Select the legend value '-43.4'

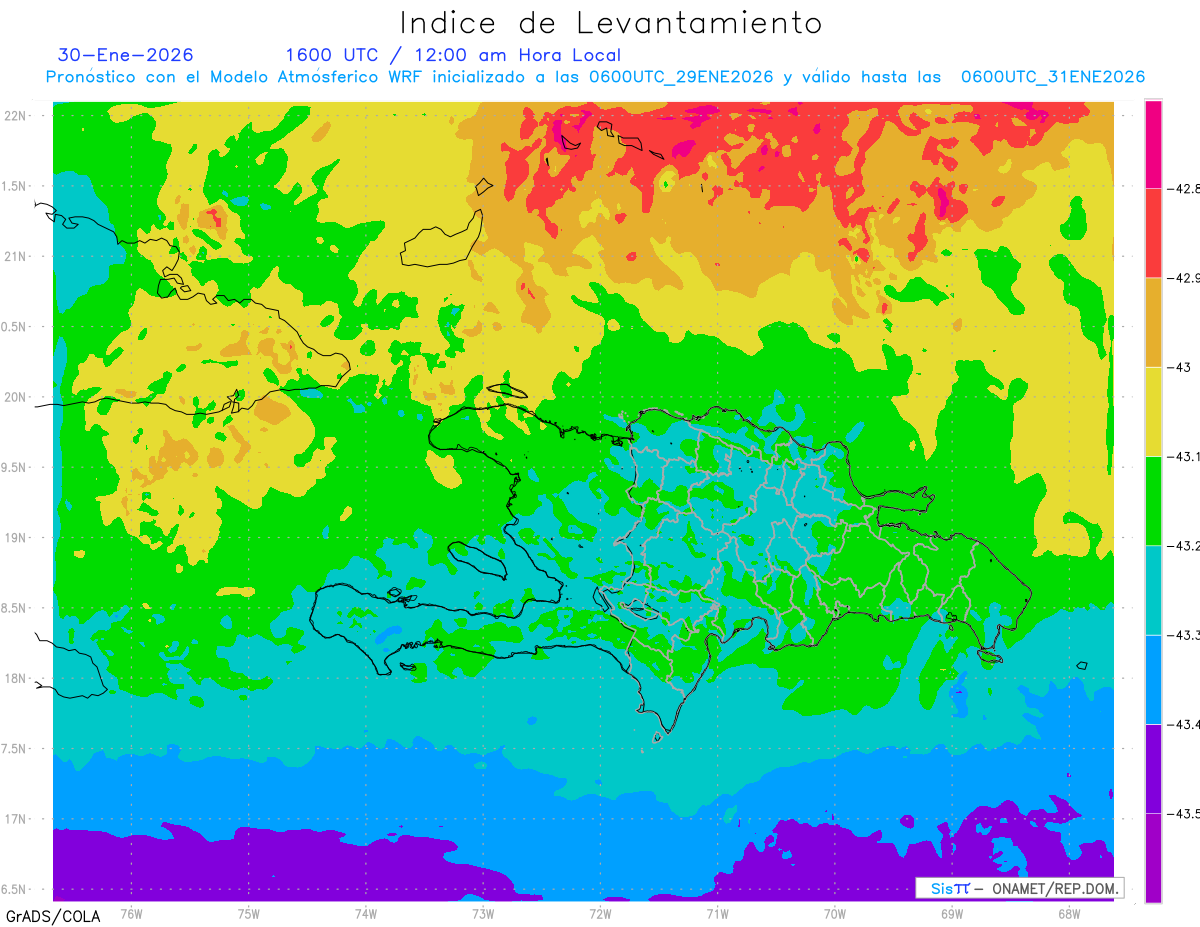point(1186,724)
